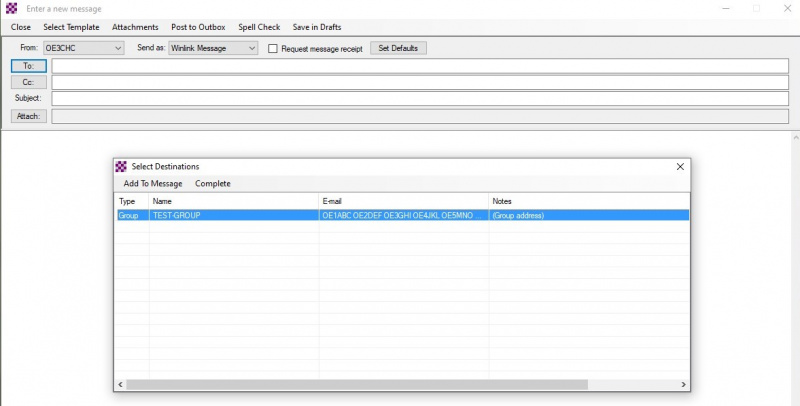Click the Close menu item
800x406 pixels.
(21, 27)
